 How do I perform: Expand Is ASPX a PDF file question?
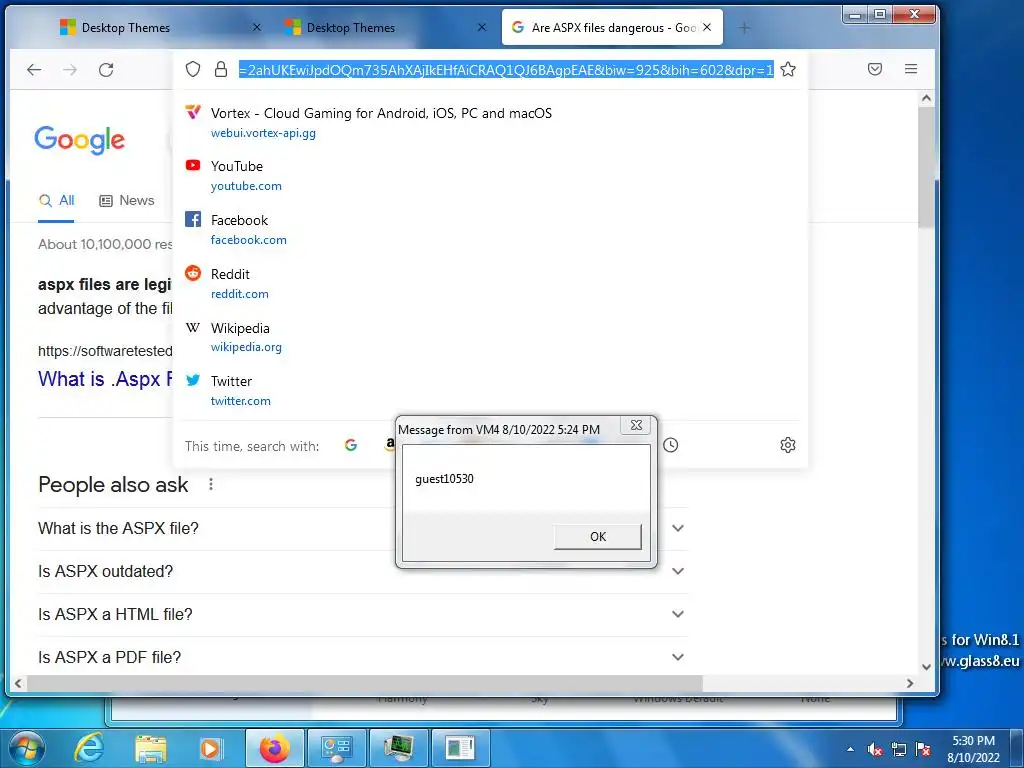(x=362, y=657)
